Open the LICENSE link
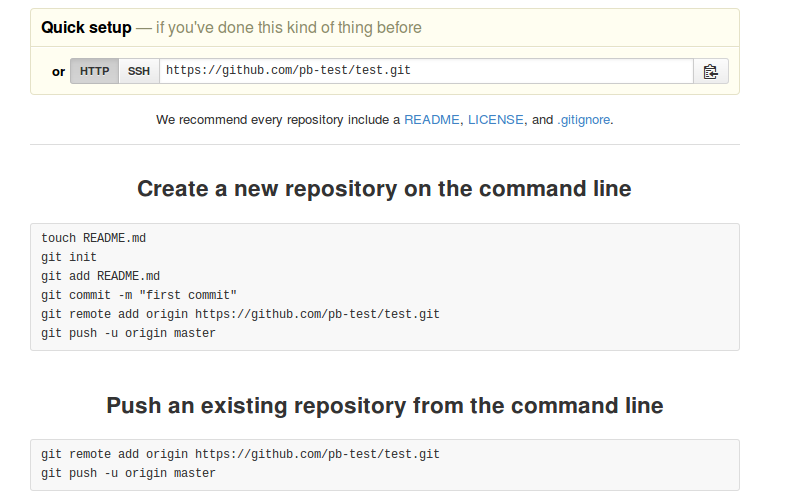The height and width of the screenshot is (500, 786). point(496,120)
